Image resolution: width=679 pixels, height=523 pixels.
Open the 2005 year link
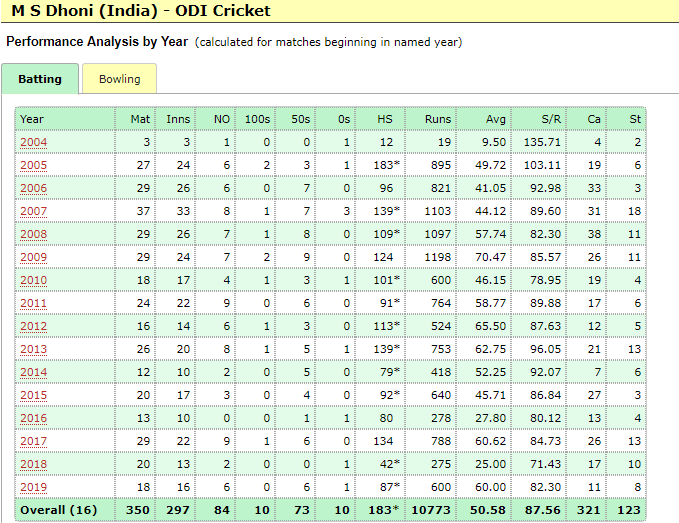[33, 165]
